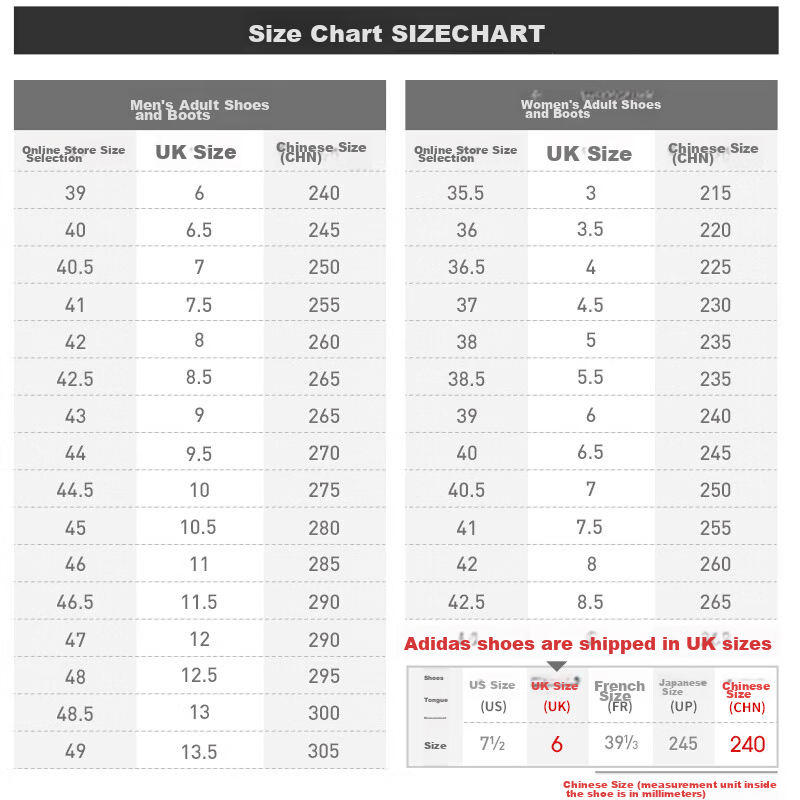This screenshot has width=800, height=800.
Task: Click women's Chinese size 215 cell
Action: (x=715, y=193)
